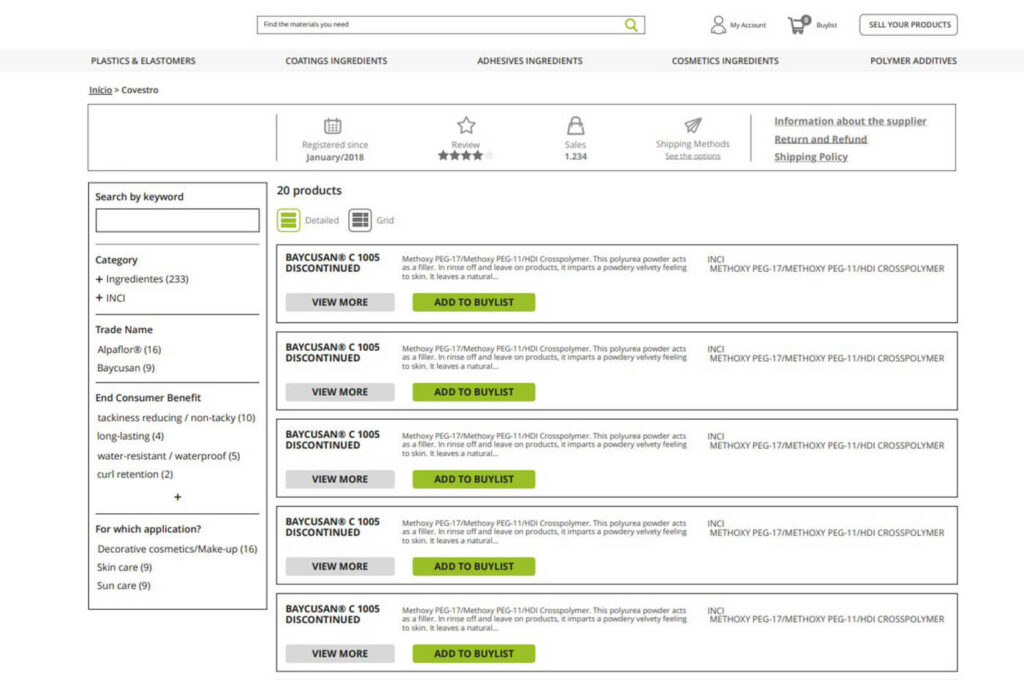Open Plastics & Elastomers menu
Screen dimensions: 1024x680
click(143, 61)
